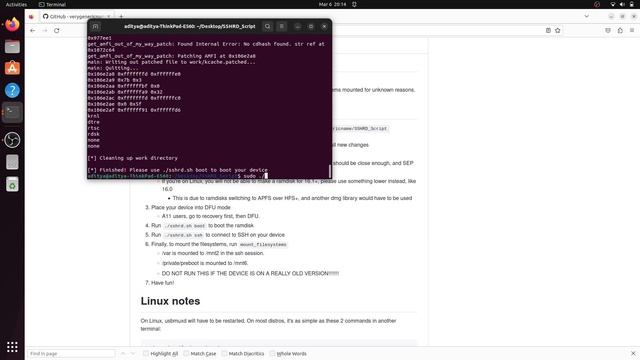Open Firefox Pocket shield icon
The image size is (640, 360).
608,30
